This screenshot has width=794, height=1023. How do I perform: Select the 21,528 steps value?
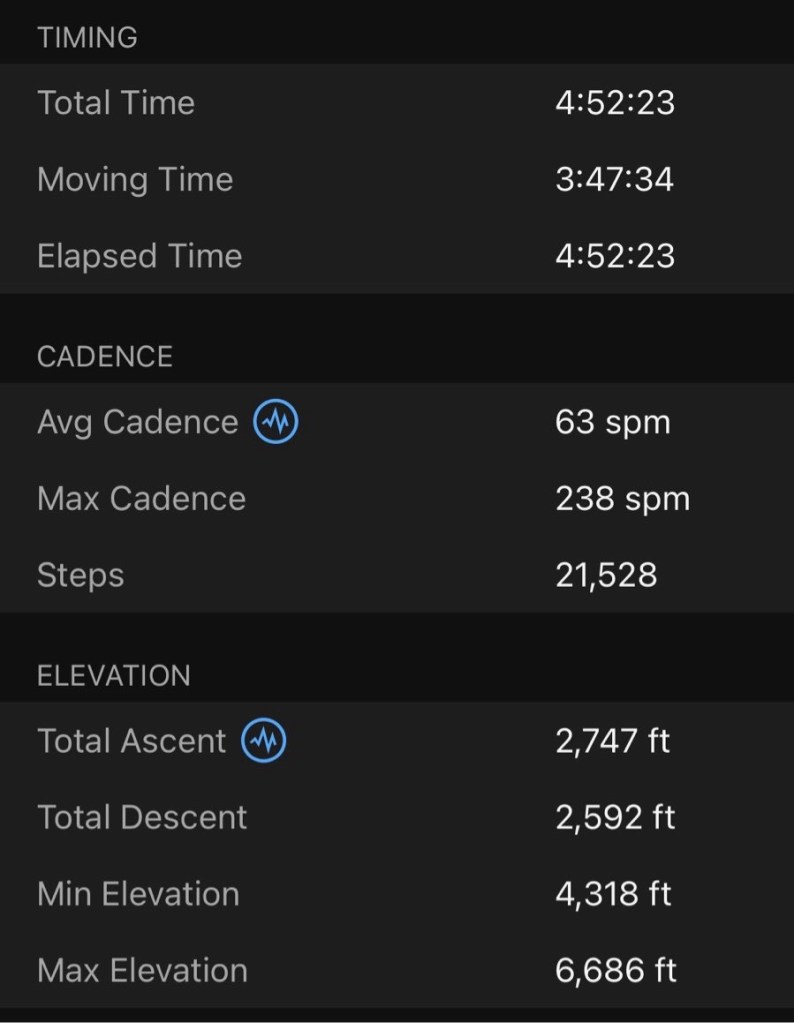pyautogui.click(x=606, y=575)
